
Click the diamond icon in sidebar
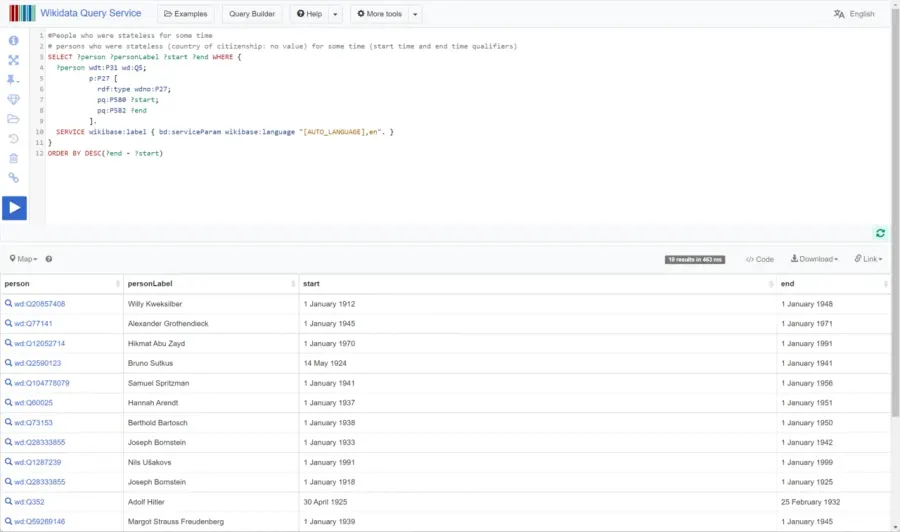tap(13, 99)
